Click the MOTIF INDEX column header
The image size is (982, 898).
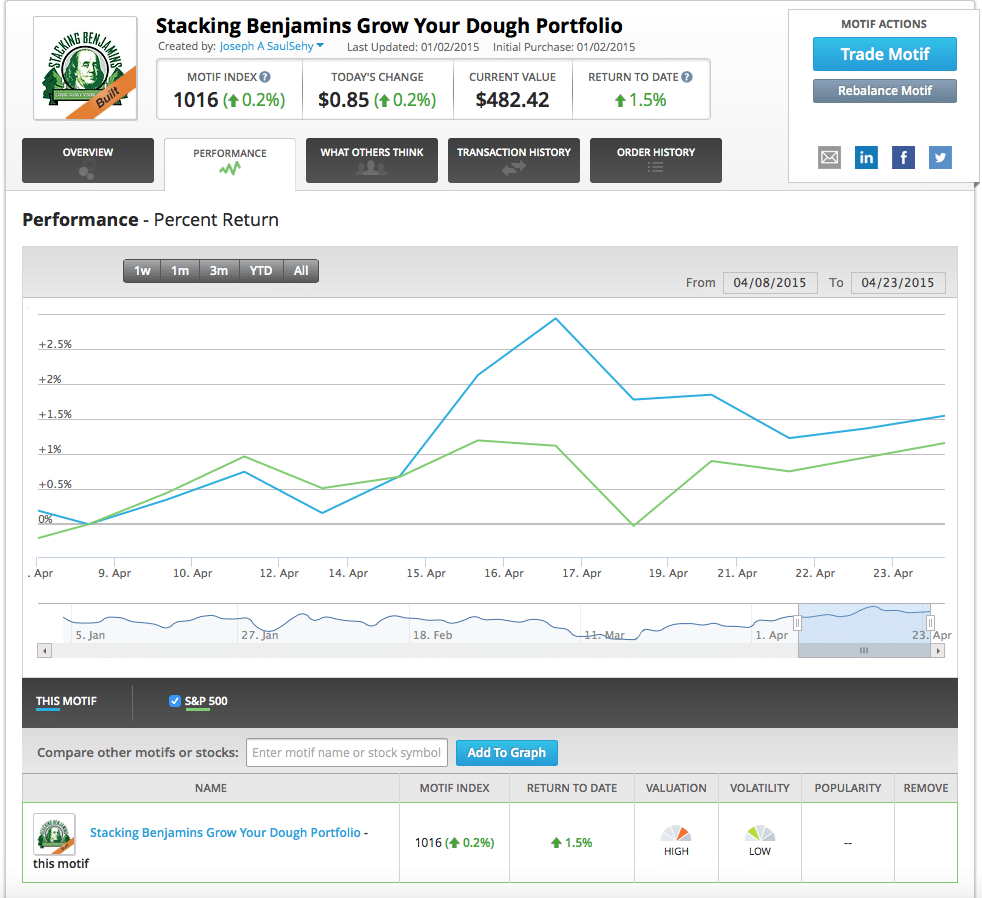(455, 788)
